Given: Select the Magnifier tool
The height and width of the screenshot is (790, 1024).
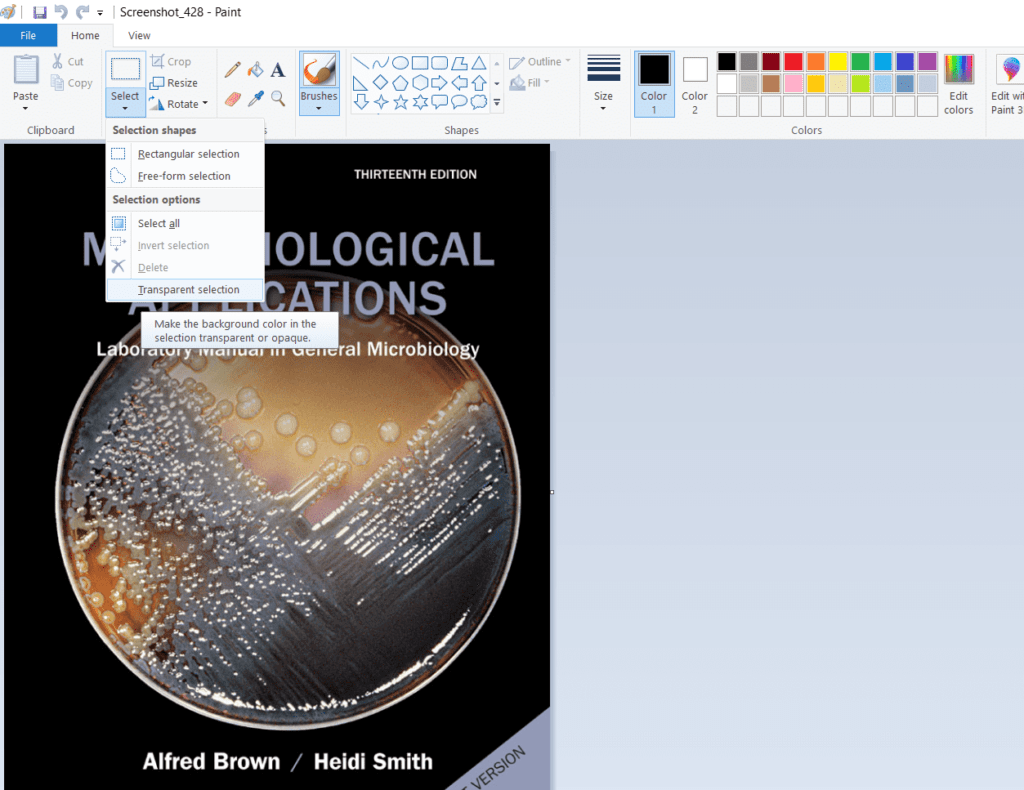Looking at the screenshot, I should (x=278, y=99).
